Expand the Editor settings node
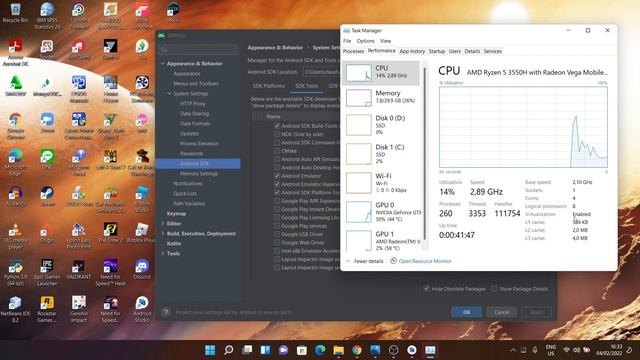The width and height of the screenshot is (640, 360). pos(162,223)
